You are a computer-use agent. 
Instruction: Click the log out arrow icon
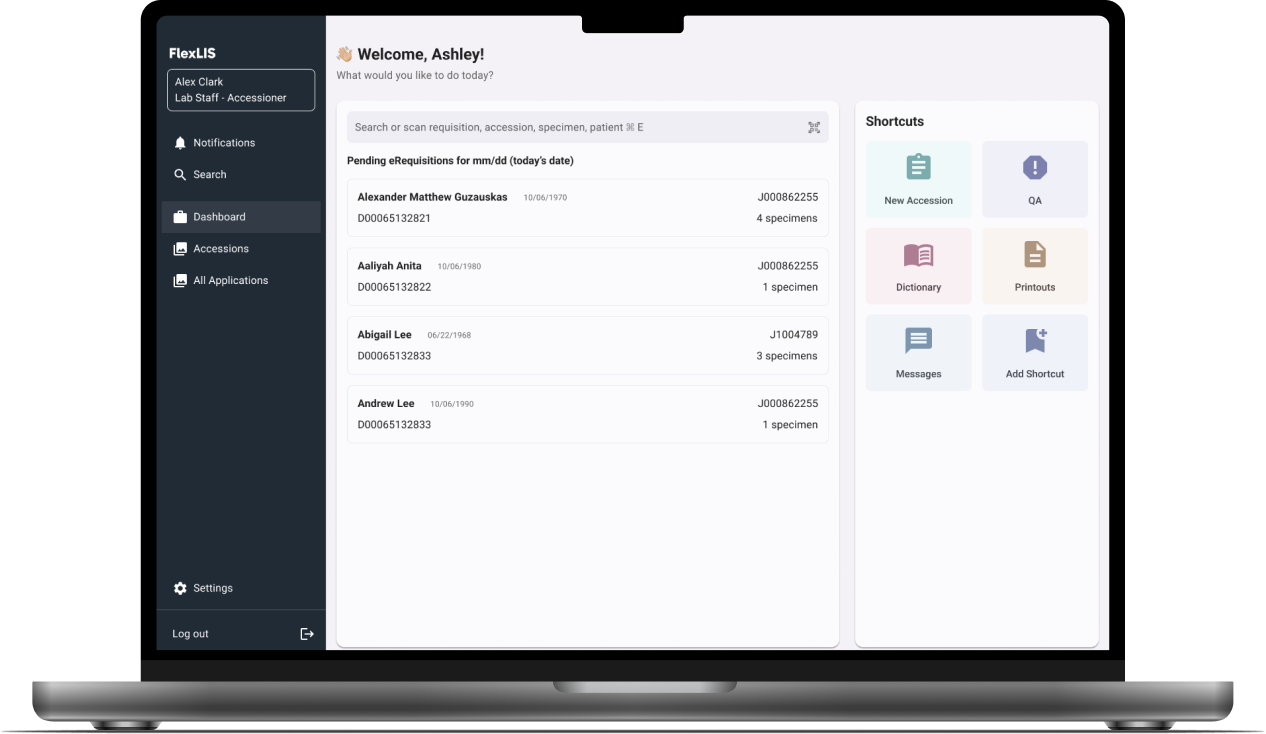point(307,634)
